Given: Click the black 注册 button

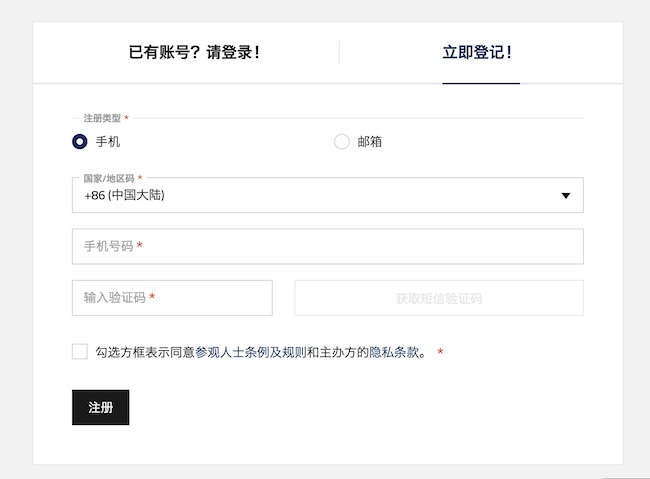Looking at the screenshot, I should click(100, 407).
